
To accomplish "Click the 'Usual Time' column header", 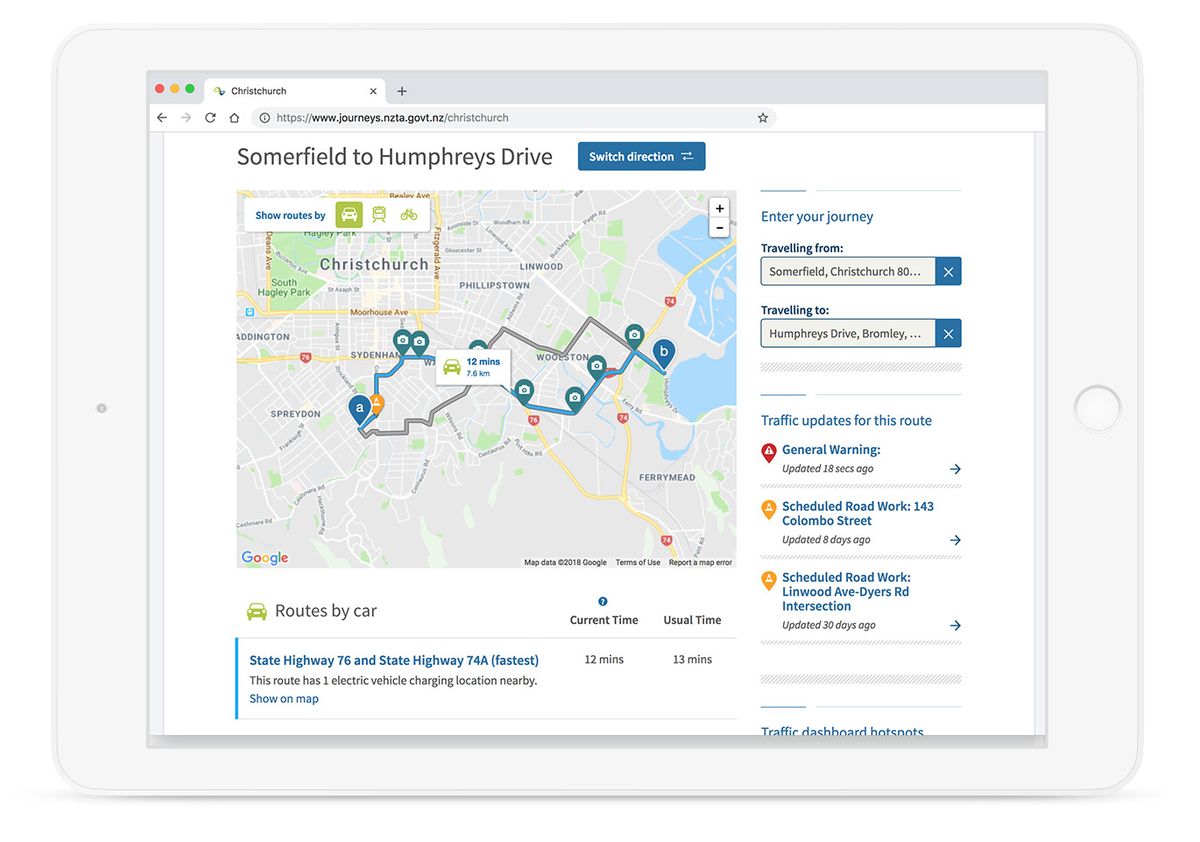I will point(692,620).
